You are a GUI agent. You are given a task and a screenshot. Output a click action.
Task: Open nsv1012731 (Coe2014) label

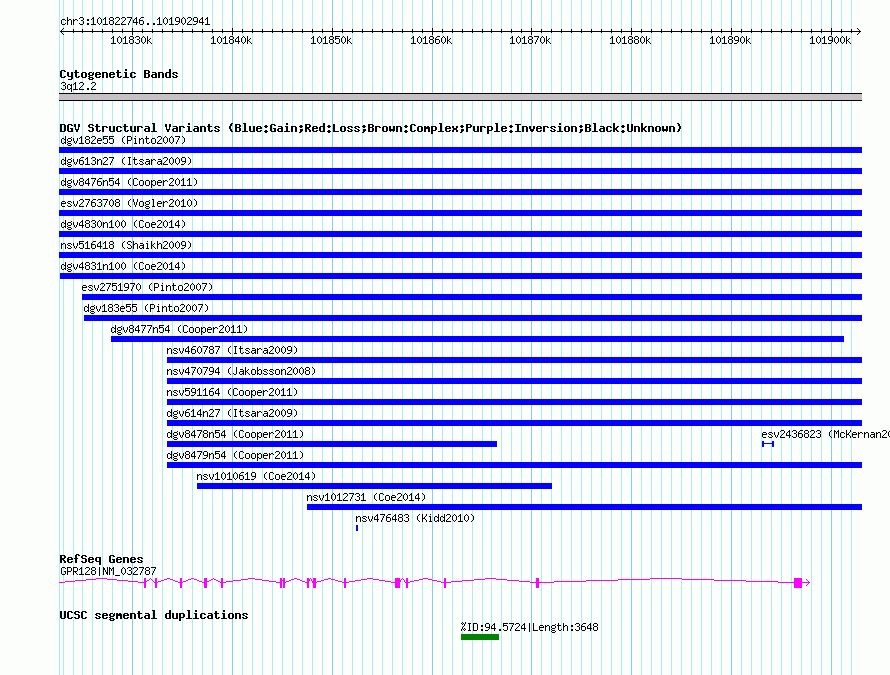click(x=366, y=497)
